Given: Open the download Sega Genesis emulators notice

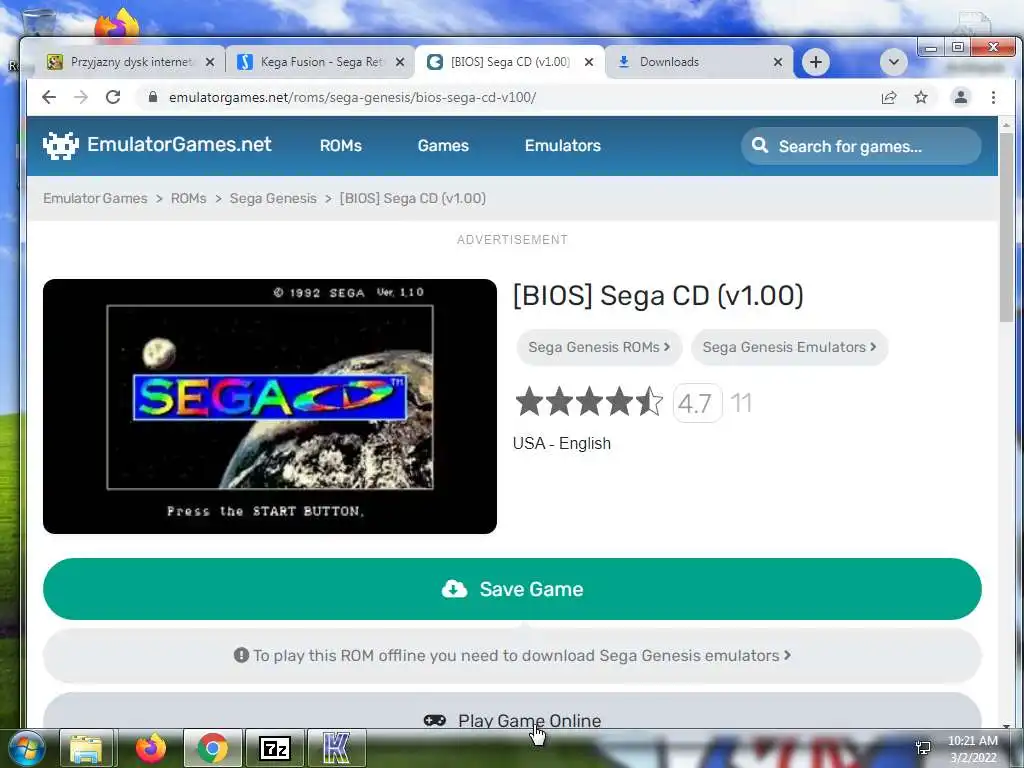Looking at the screenshot, I should (512, 656).
